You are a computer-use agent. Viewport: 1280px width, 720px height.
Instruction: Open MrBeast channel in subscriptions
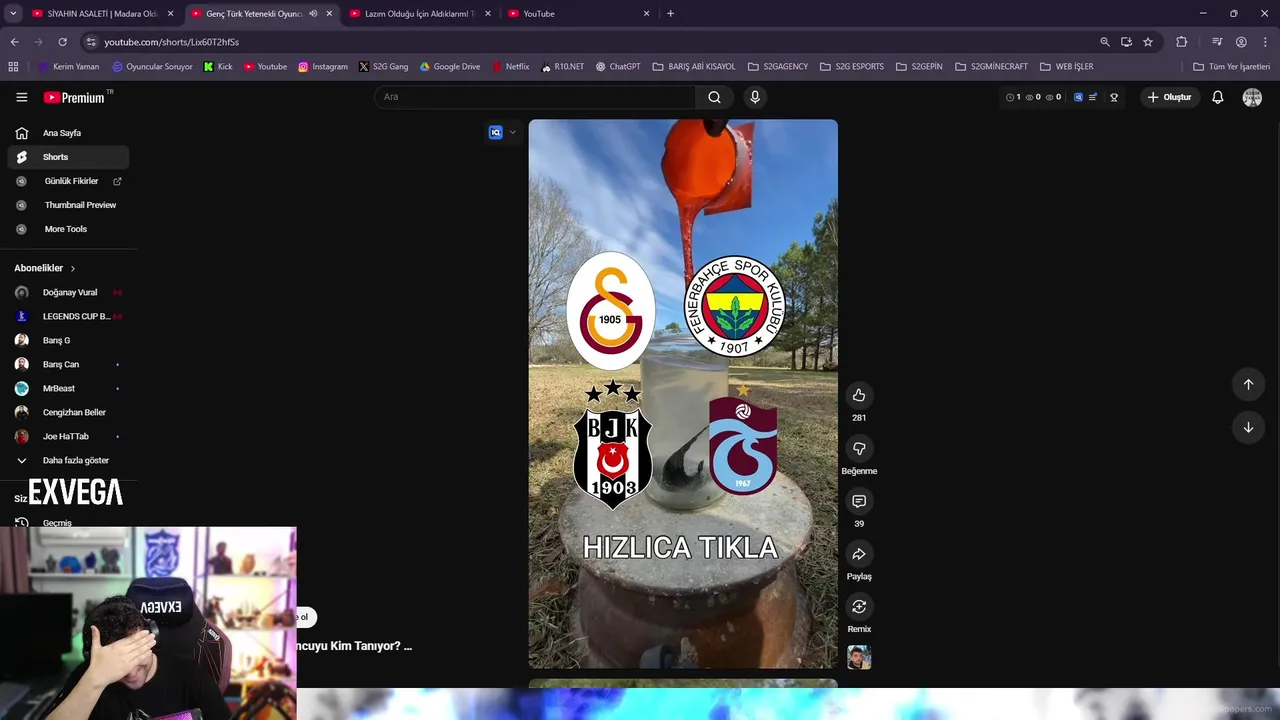(x=68, y=388)
